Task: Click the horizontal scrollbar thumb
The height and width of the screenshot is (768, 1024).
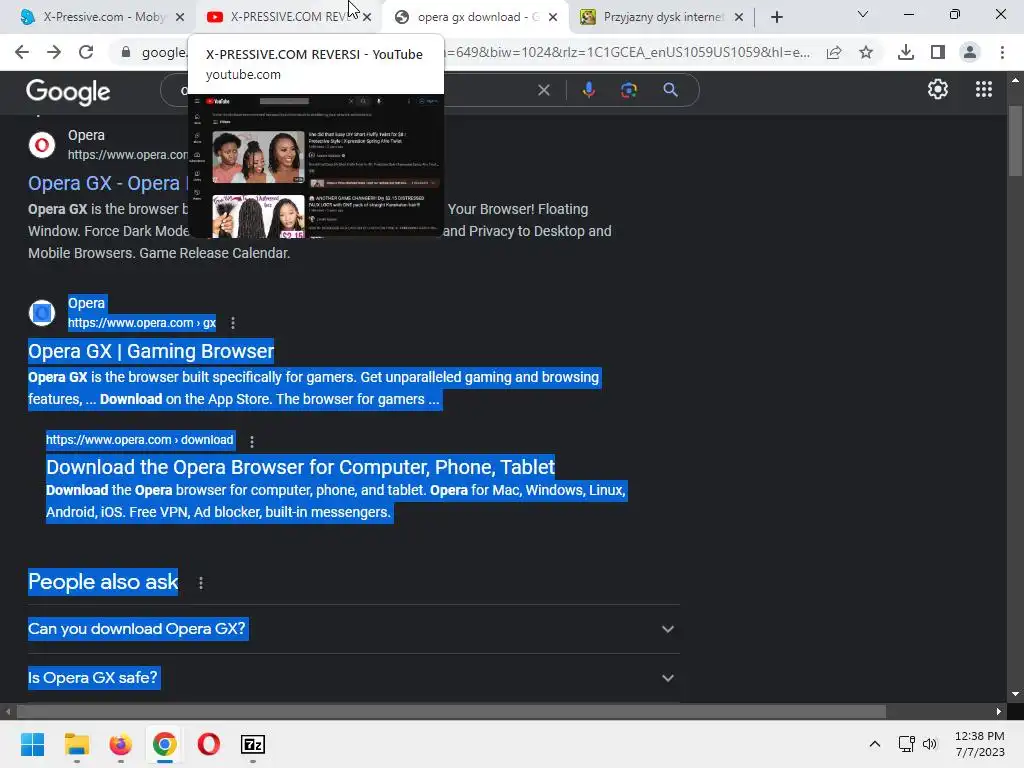Action: 451,711
